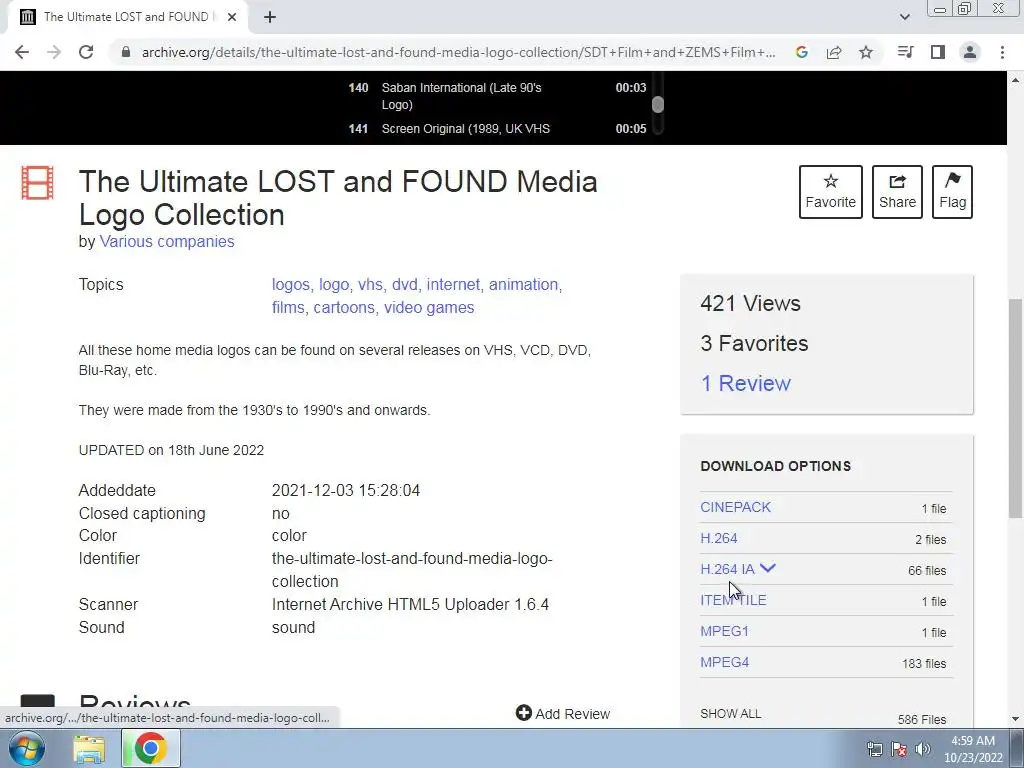Click the page scrollbar's down arrow
Image resolution: width=1024 pixels, height=768 pixels.
pos(1015,719)
